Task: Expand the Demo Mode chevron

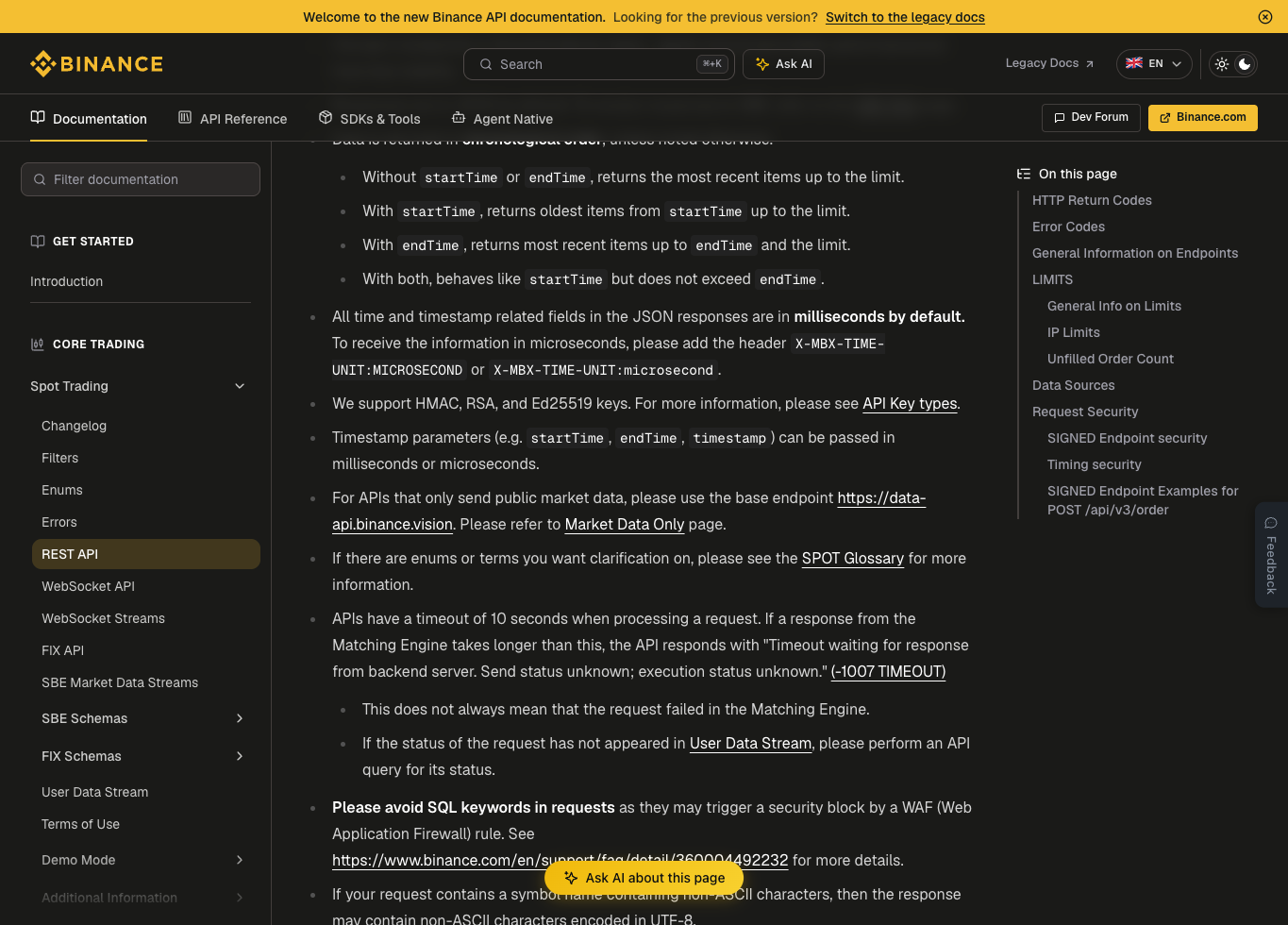Action: [240, 860]
